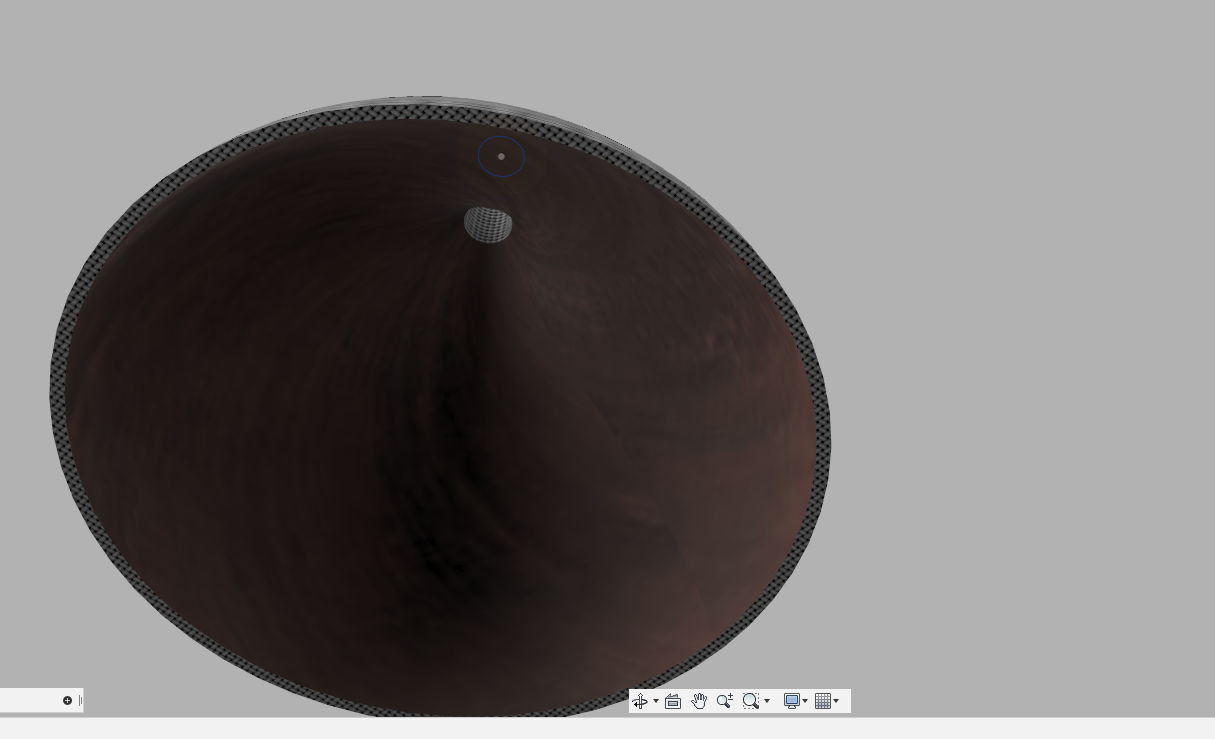Click the Look At icon
Viewport: 1215px width, 739px height.
point(673,701)
